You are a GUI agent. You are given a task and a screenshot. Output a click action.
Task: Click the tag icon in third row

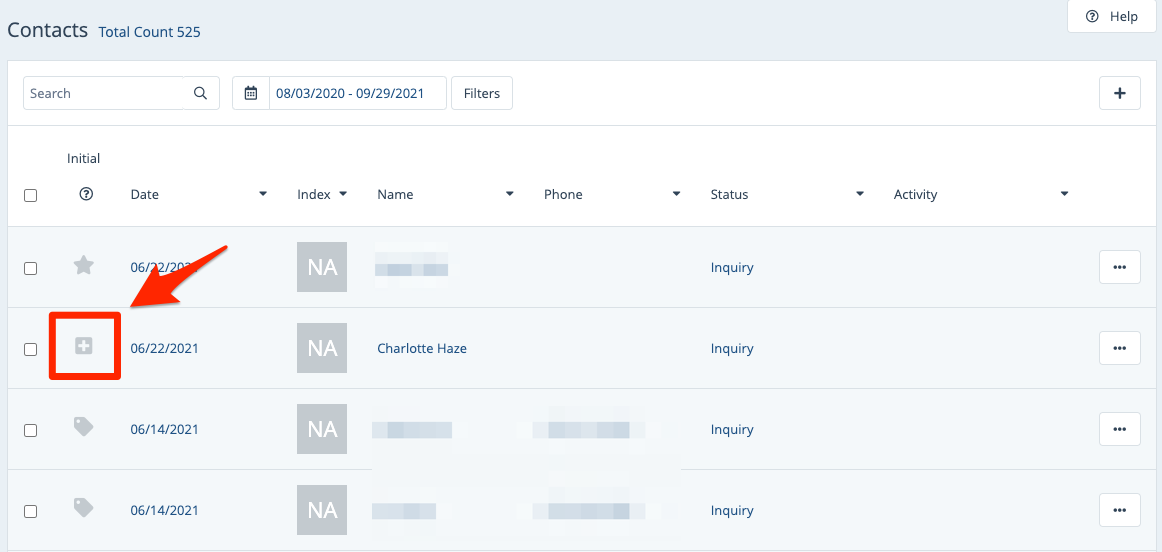[x=84, y=427]
